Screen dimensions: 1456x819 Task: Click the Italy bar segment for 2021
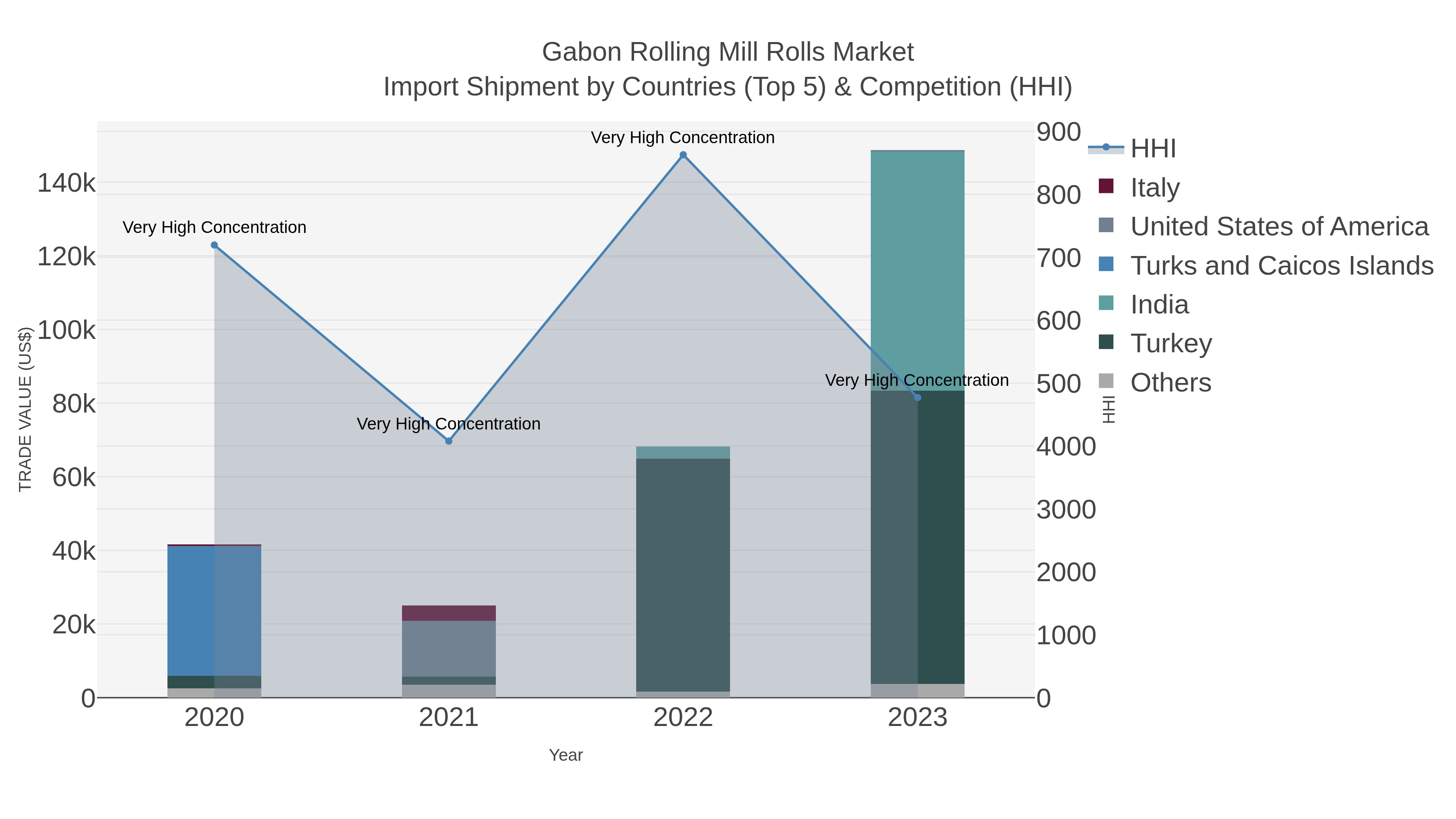[x=449, y=613]
